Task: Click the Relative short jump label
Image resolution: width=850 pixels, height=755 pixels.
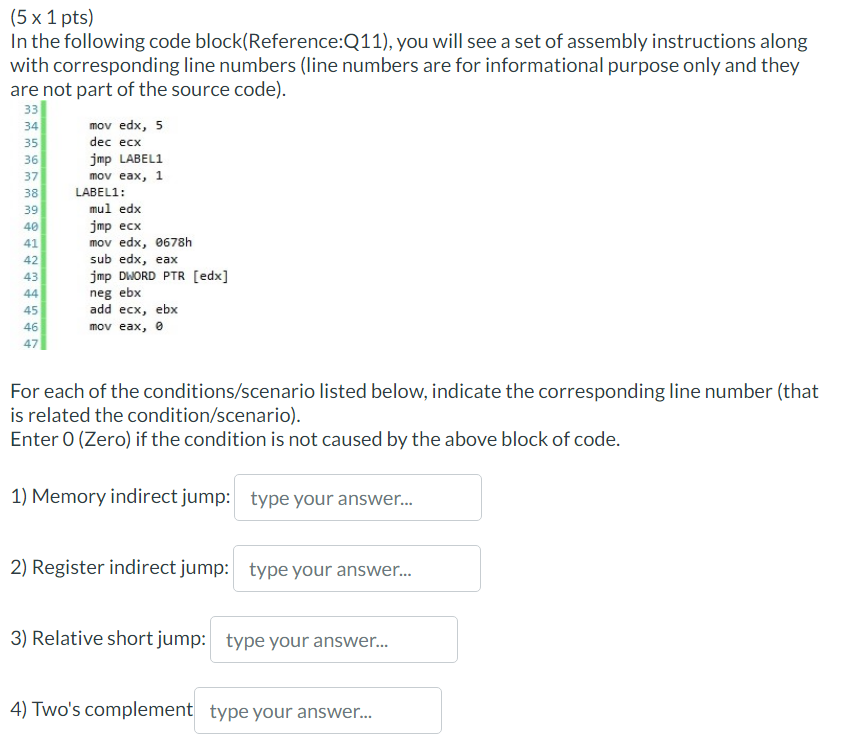Action: [x=106, y=638]
